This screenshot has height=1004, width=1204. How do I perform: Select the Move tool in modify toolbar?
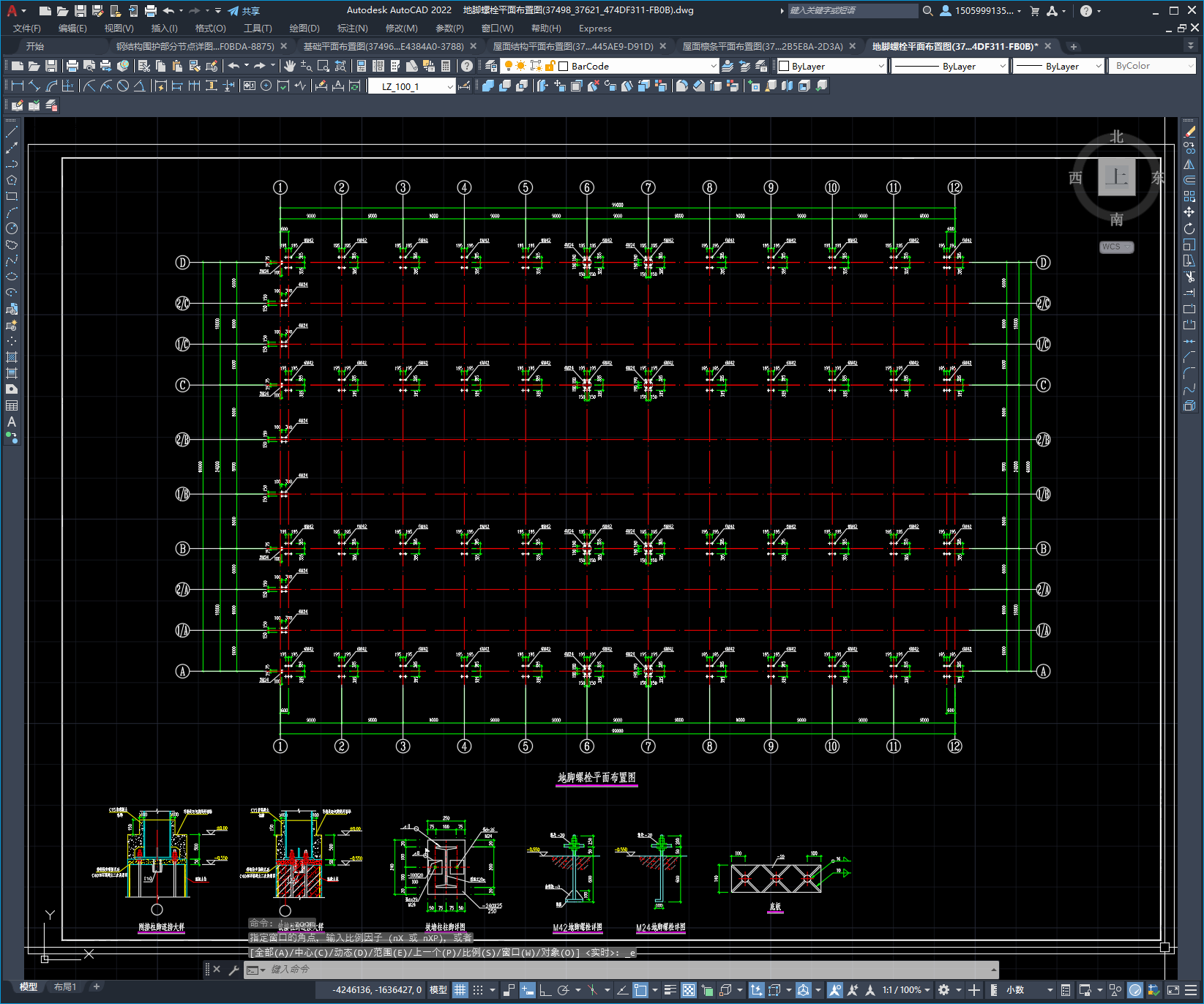point(1189,212)
